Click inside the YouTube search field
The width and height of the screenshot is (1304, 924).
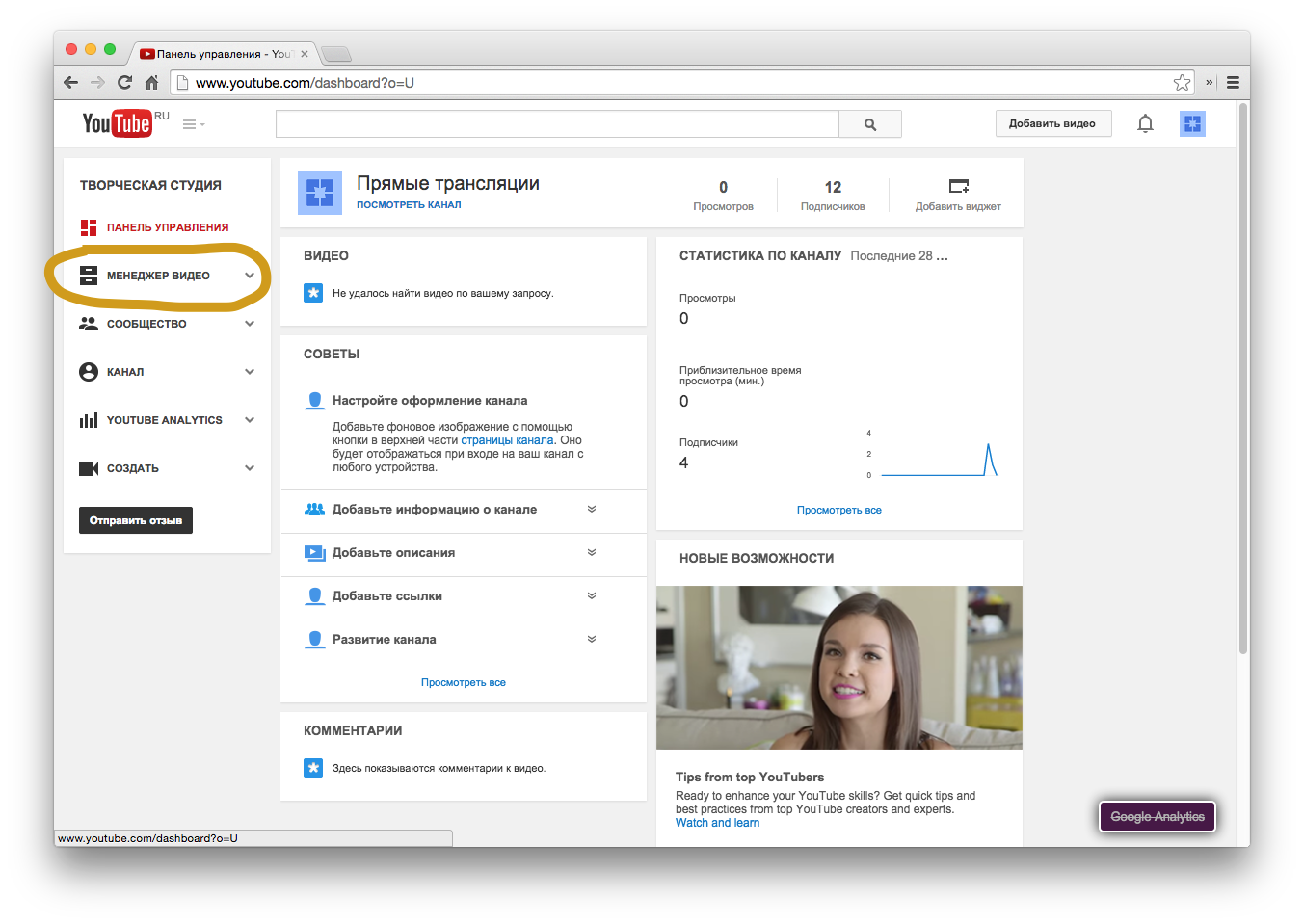[556, 124]
